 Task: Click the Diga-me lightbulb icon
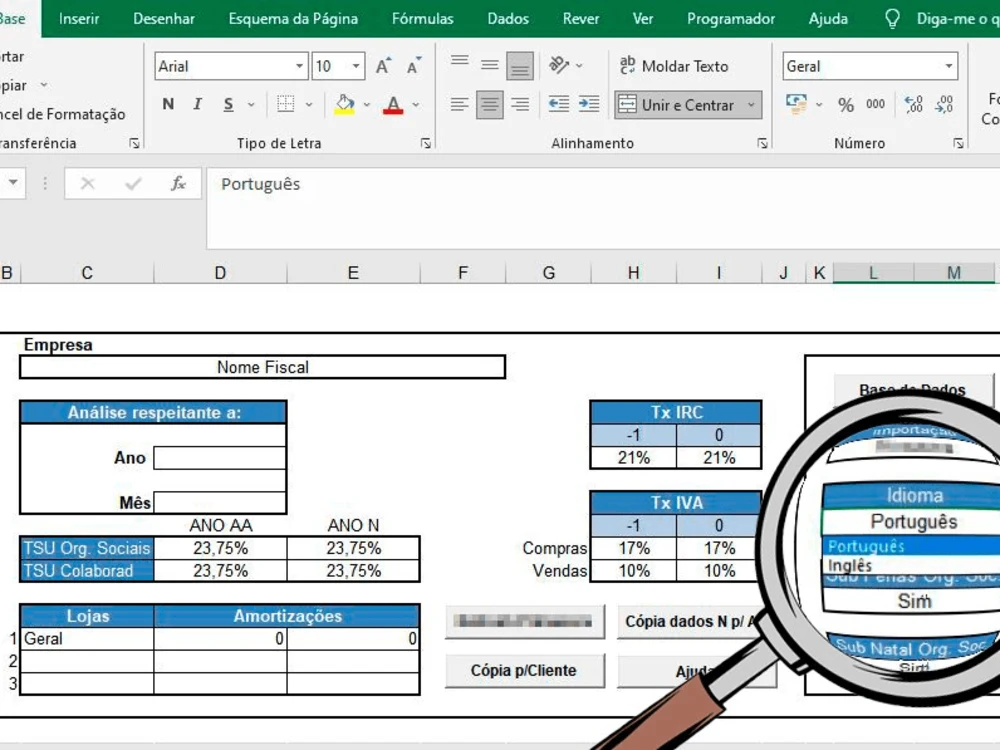892,19
